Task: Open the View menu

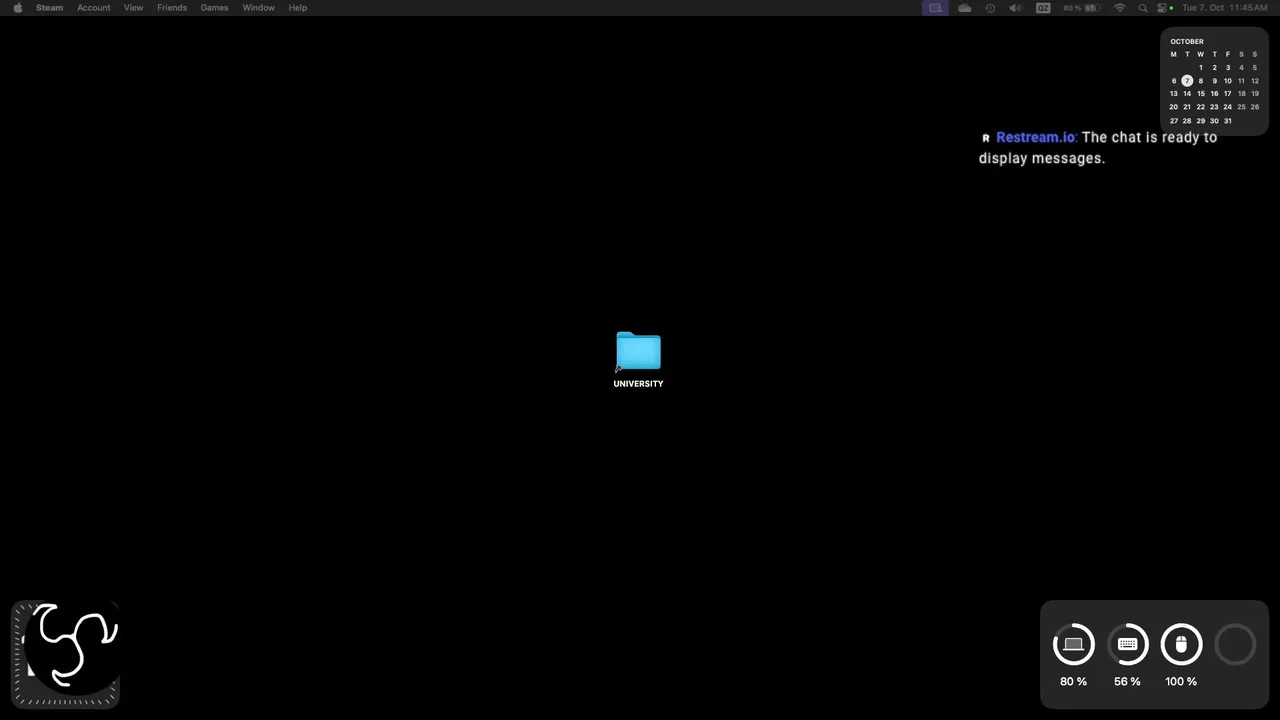Action: [x=133, y=7]
